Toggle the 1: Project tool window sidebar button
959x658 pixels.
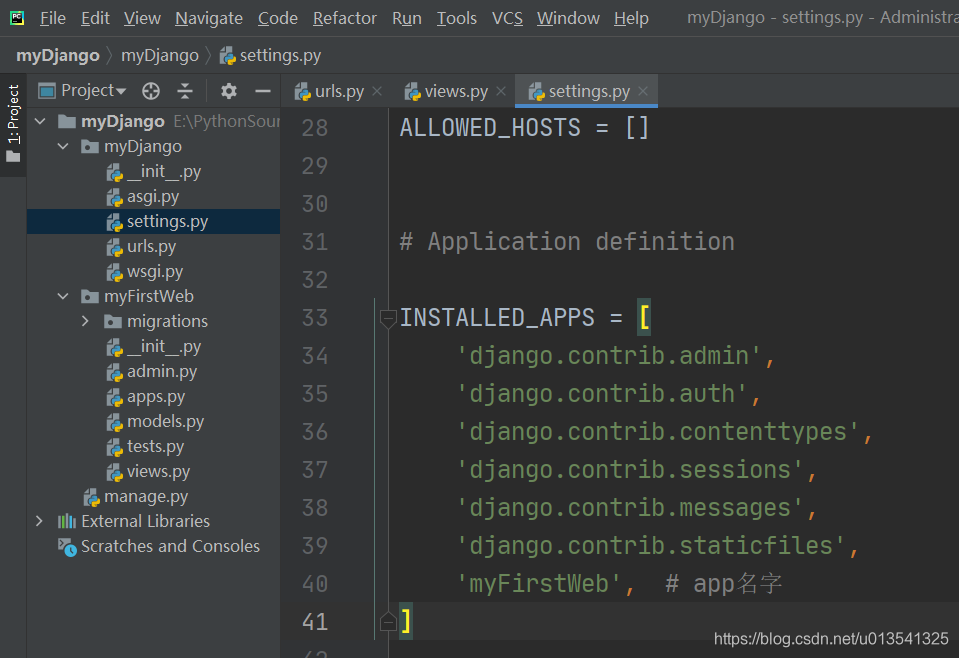tap(13, 124)
